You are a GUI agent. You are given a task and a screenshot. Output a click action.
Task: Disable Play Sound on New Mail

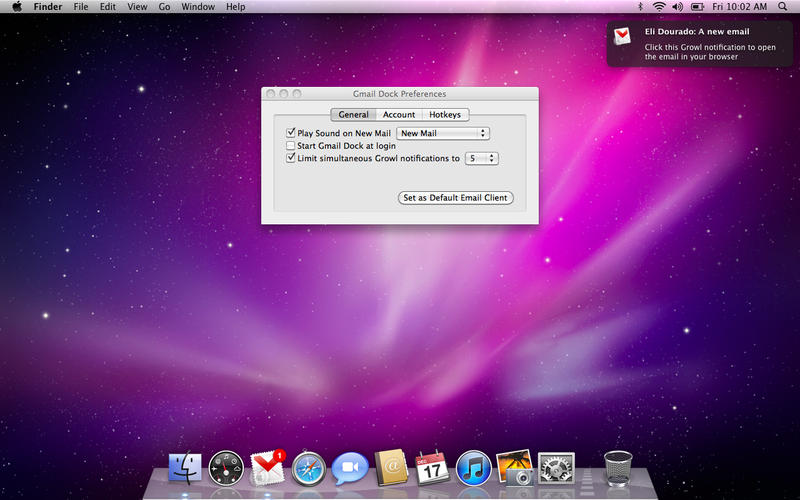291,133
